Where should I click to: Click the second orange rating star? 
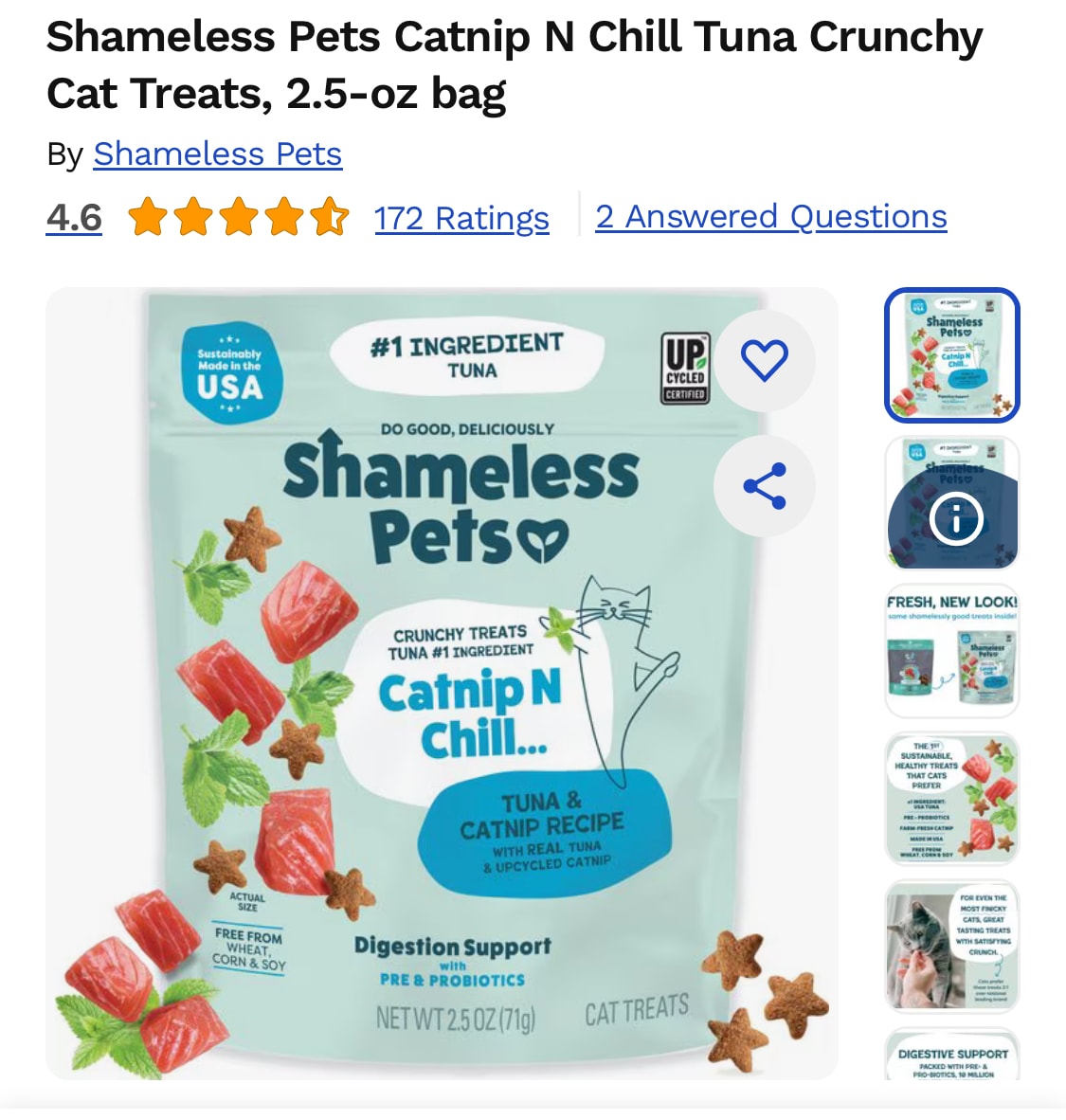click(193, 217)
